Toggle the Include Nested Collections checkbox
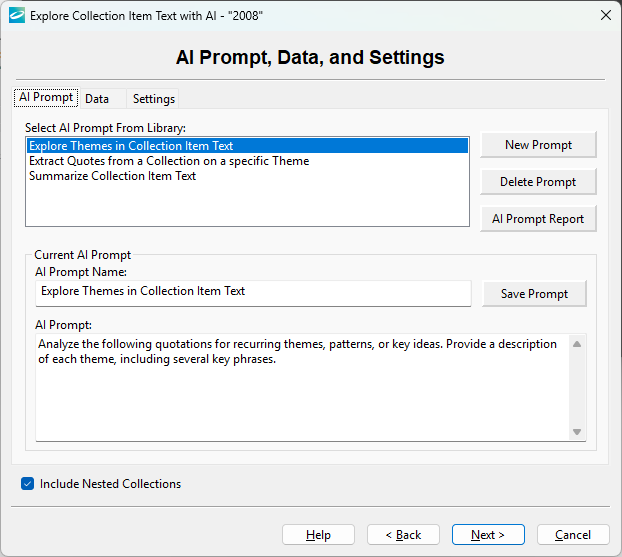 point(28,484)
